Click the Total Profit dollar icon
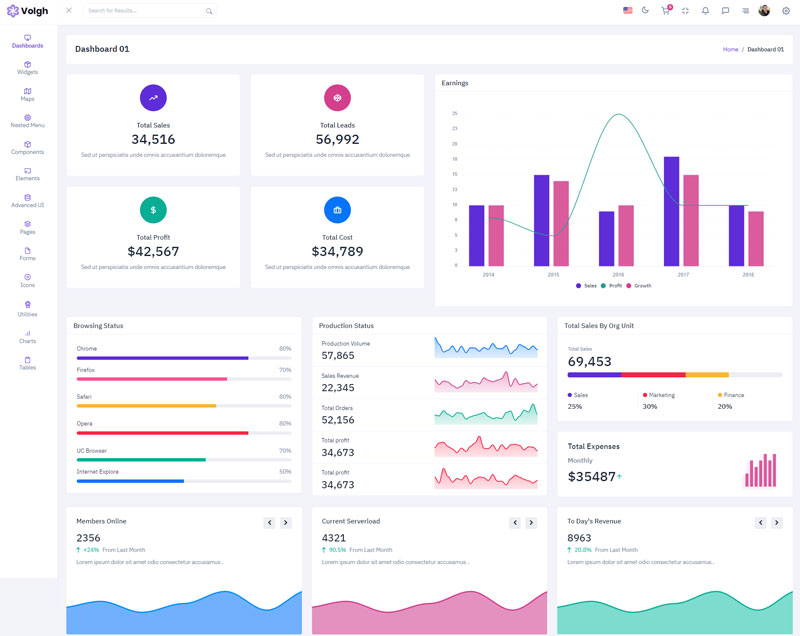The height and width of the screenshot is (636, 800). pyautogui.click(x=153, y=210)
